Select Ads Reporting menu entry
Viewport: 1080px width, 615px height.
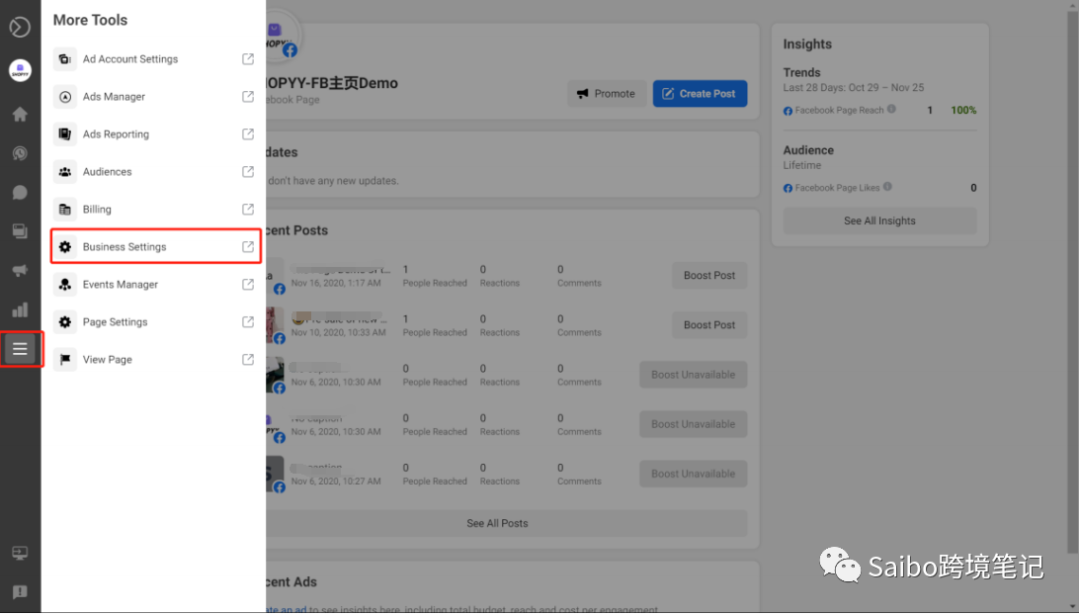pyautogui.click(x=155, y=134)
